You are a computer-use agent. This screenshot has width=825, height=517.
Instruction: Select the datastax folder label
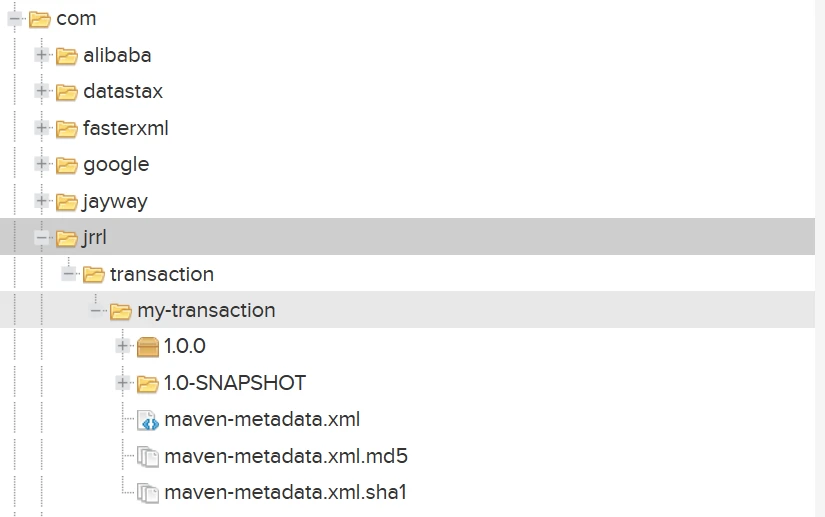[x=122, y=92]
